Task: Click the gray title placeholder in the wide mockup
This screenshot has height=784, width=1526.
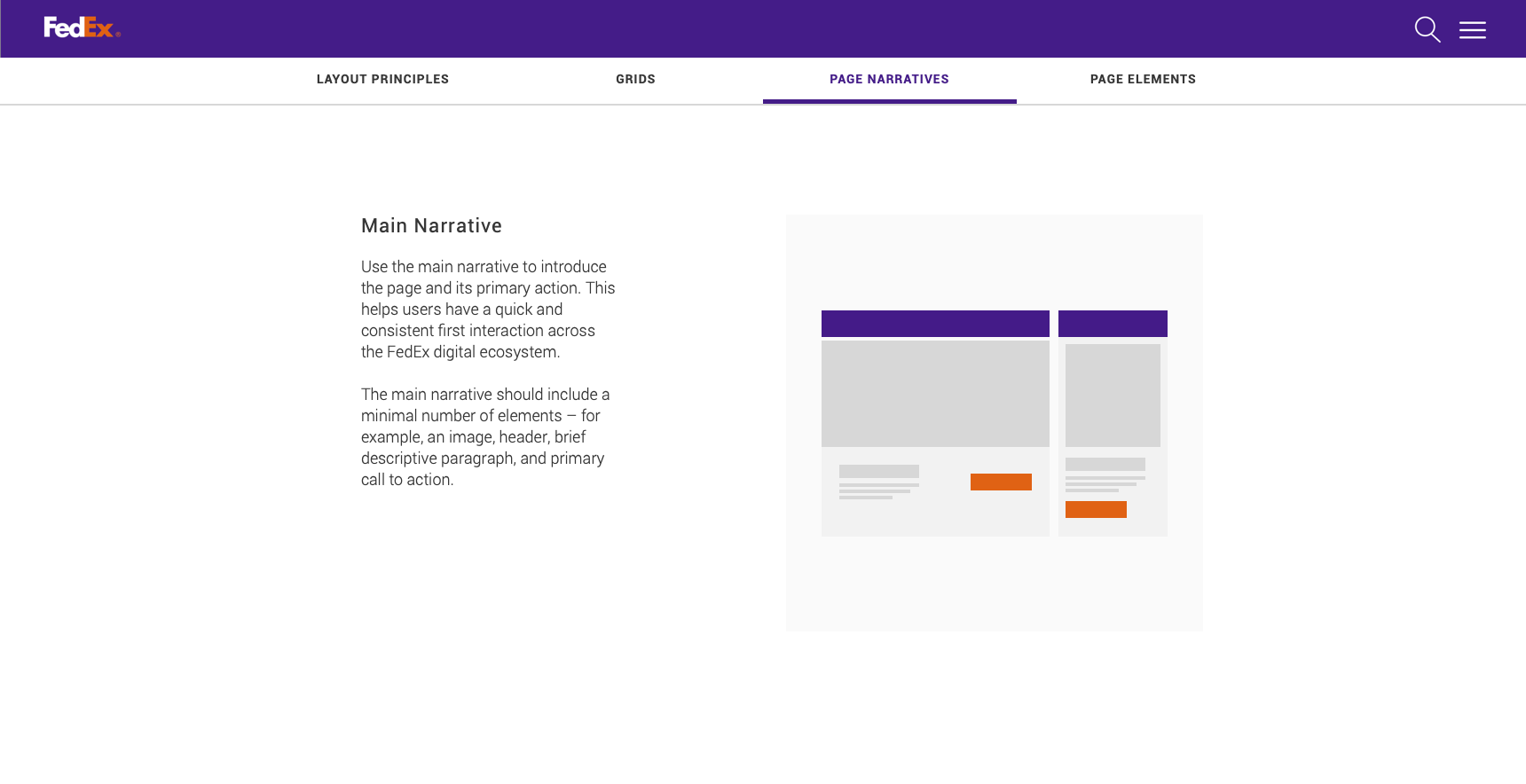Action: 878,472
